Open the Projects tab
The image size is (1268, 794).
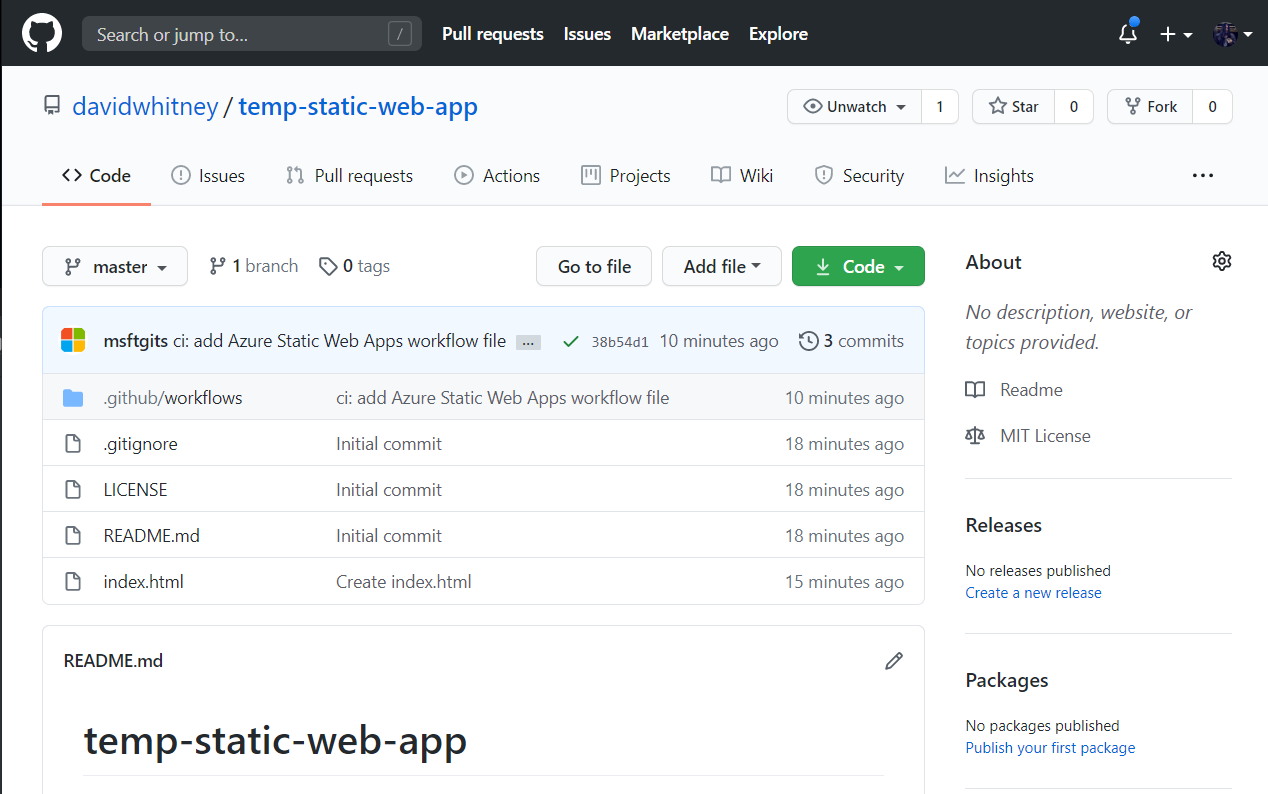tap(626, 176)
